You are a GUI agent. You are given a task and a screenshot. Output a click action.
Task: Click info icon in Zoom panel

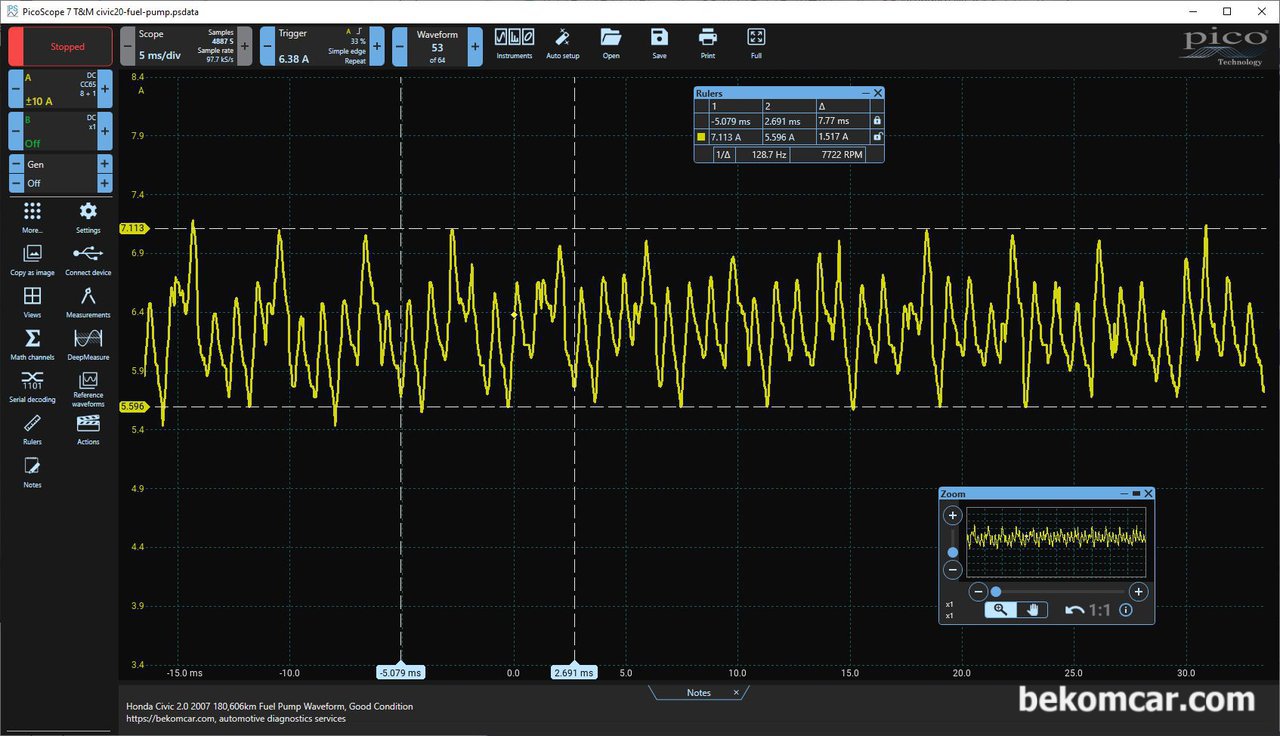pyautogui.click(x=1126, y=610)
